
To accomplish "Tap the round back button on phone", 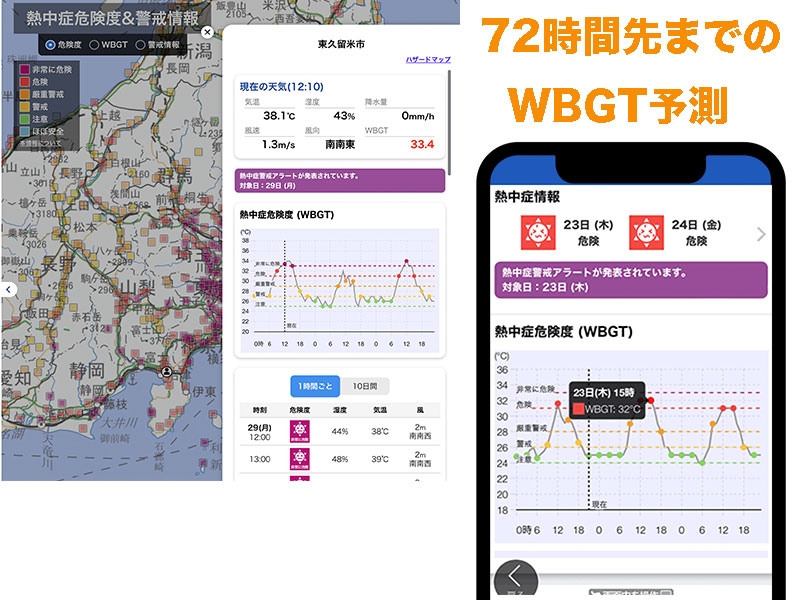I will [516, 578].
